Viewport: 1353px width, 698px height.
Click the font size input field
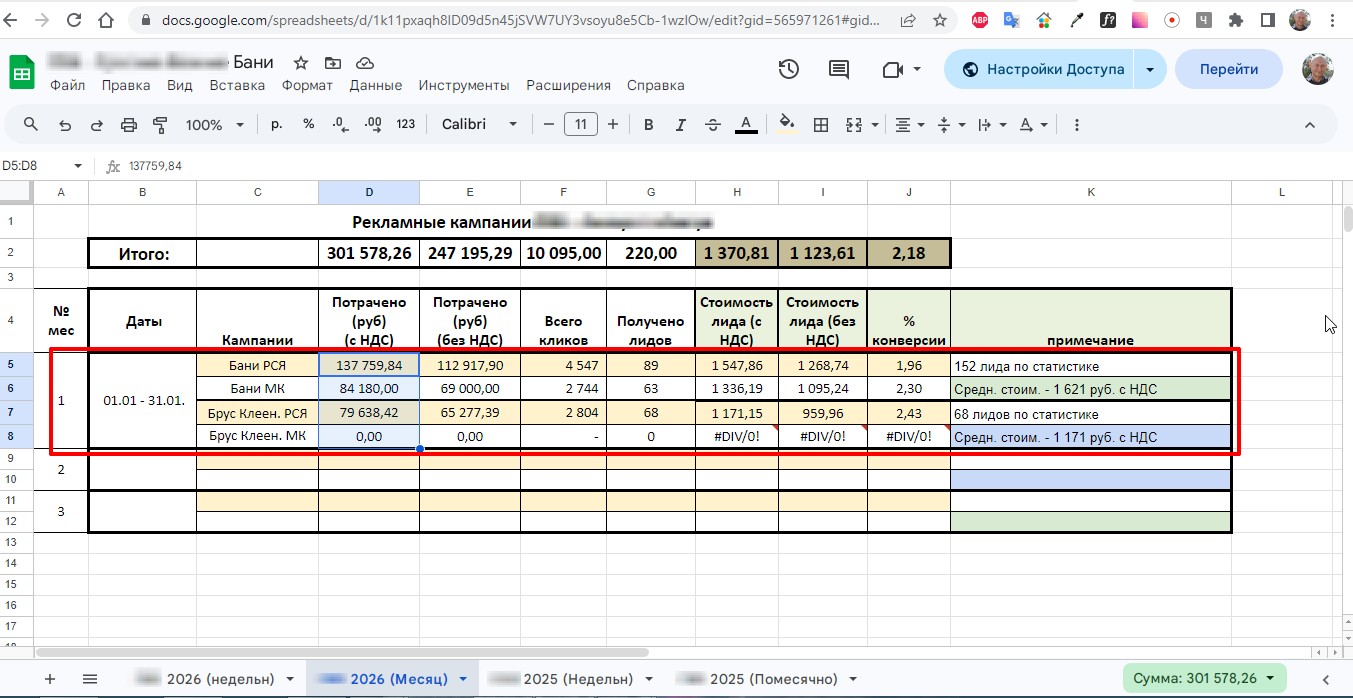click(580, 125)
